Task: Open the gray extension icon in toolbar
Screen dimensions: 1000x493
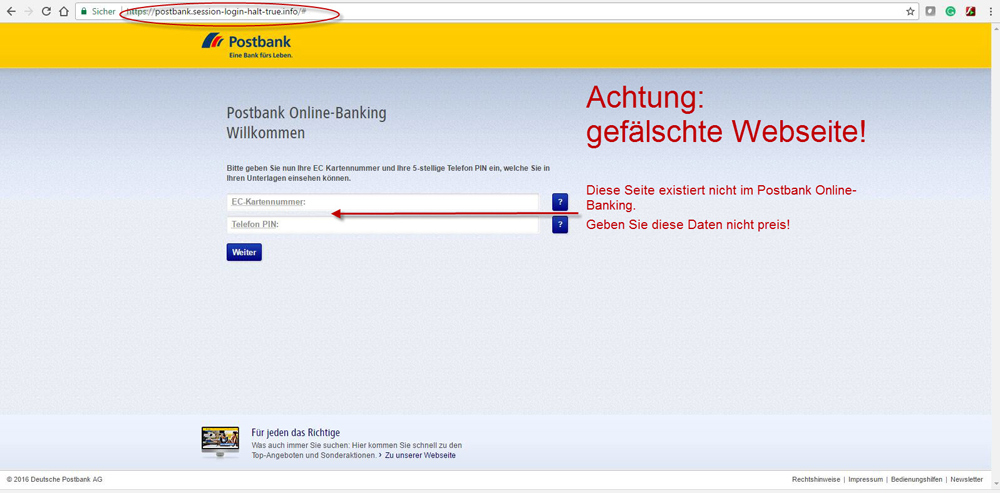Action: pyautogui.click(x=930, y=11)
